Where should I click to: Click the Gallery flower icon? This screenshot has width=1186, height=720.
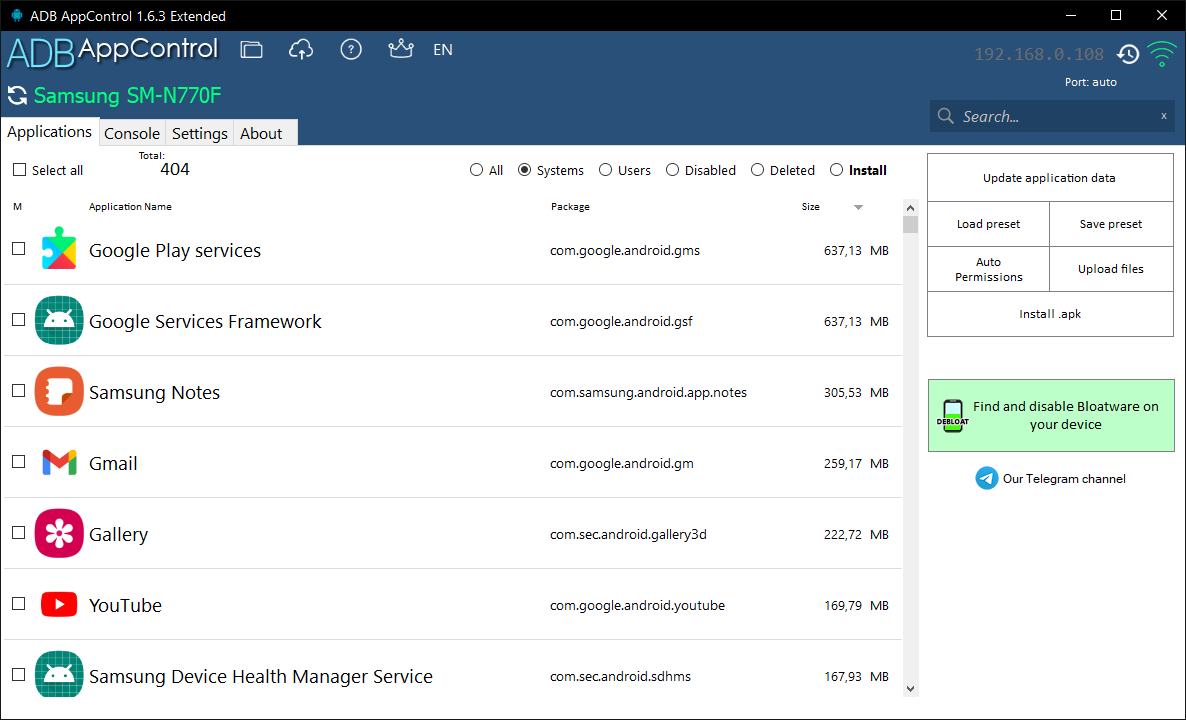59,533
